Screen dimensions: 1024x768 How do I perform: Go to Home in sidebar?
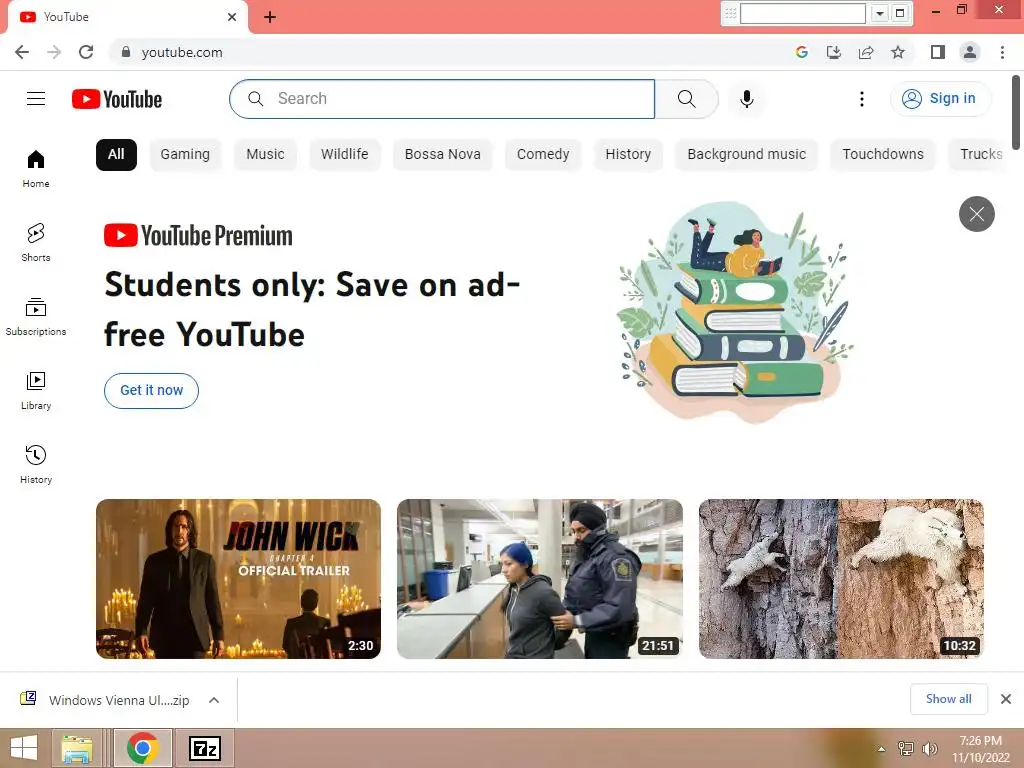[x=36, y=168]
